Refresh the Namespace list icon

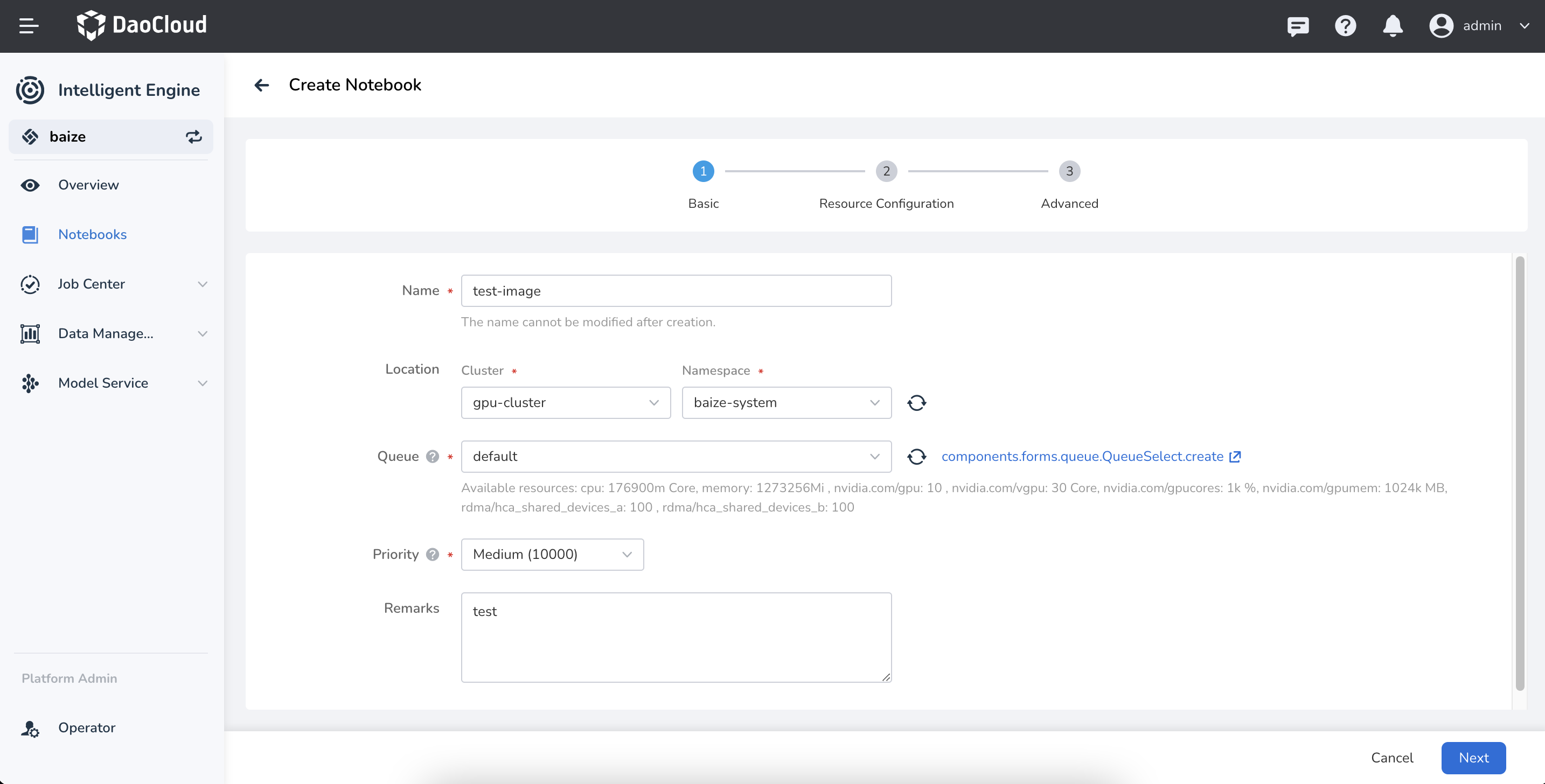click(x=916, y=402)
